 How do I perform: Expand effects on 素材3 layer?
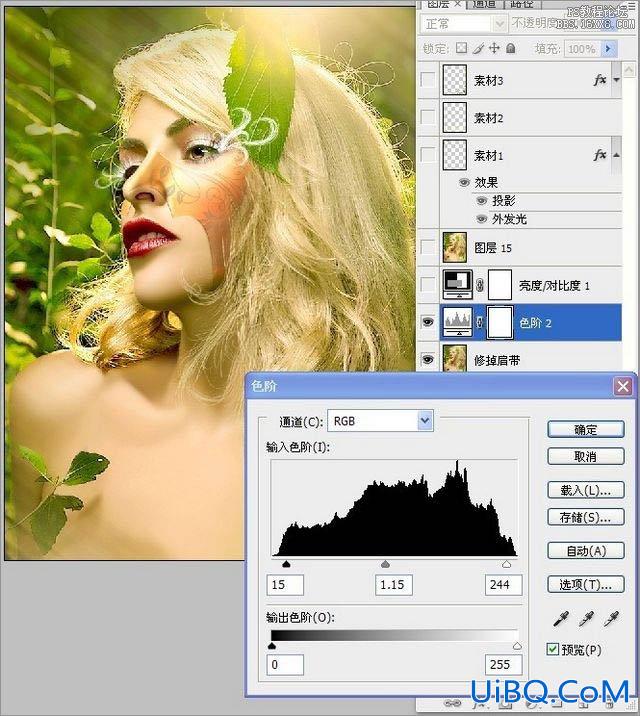point(616,80)
